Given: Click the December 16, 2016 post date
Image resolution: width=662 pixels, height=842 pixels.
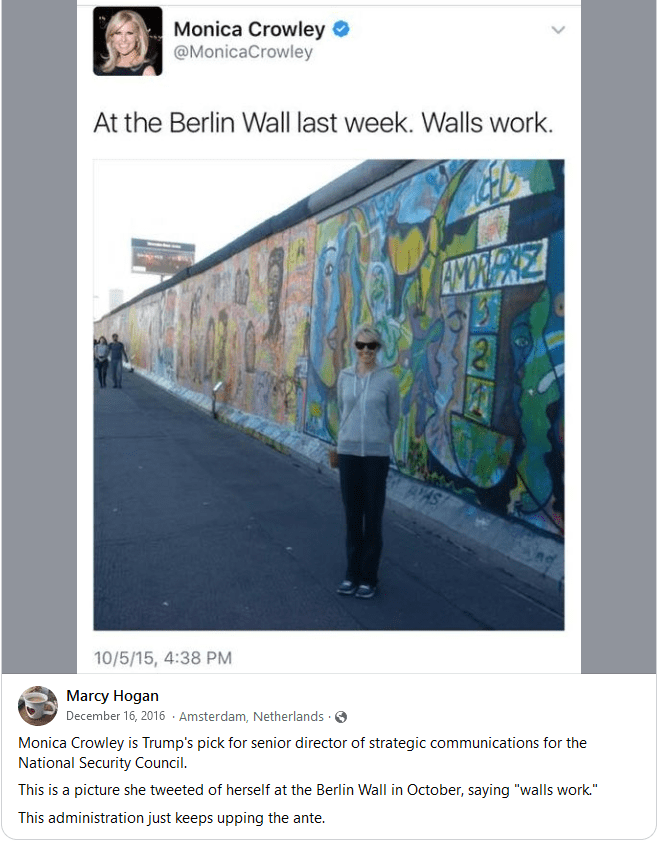Looking at the screenshot, I should pos(115,716).
